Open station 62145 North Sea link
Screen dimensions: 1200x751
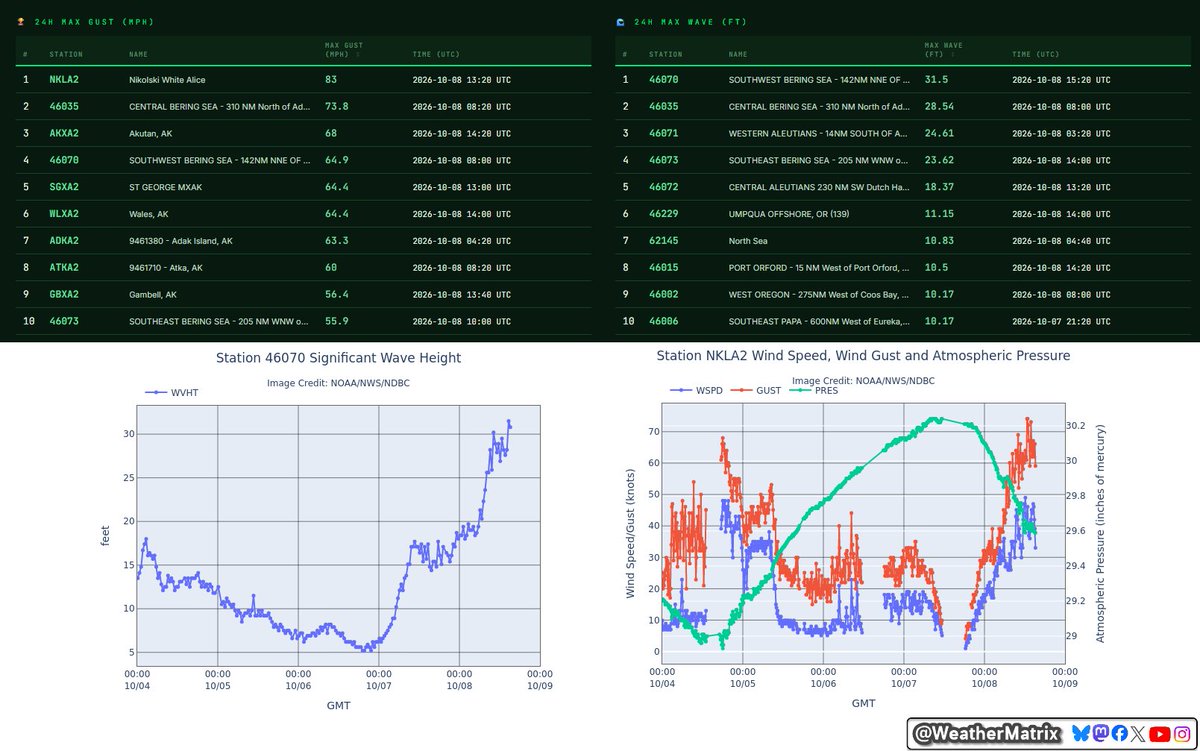tap(664, 241)
